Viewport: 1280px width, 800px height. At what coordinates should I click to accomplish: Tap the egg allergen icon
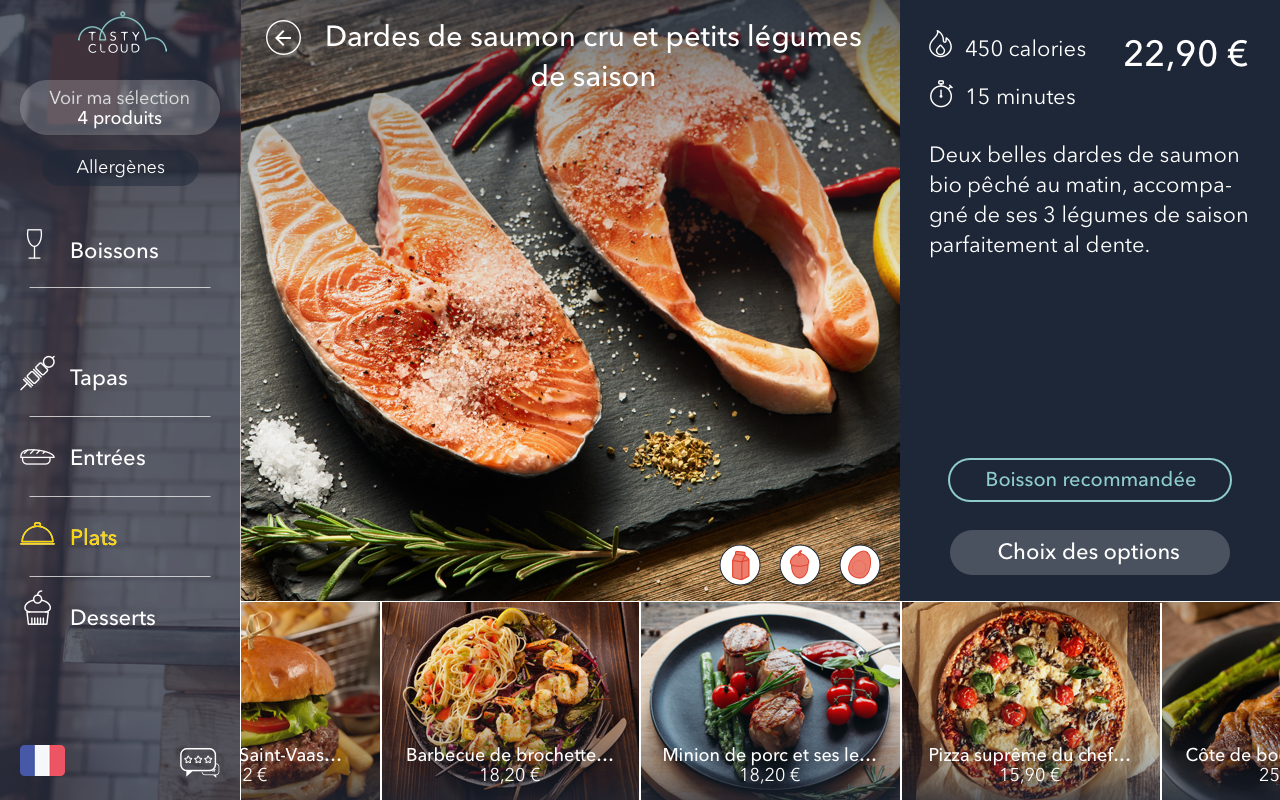click(860, 565)
